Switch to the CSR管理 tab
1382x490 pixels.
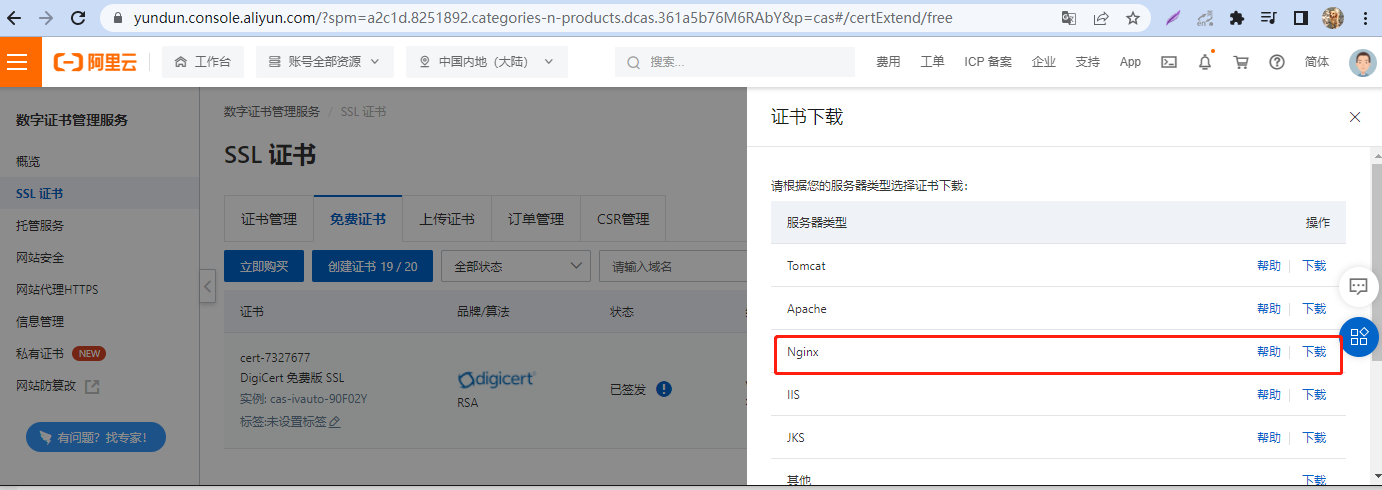[x=623, y=219]
